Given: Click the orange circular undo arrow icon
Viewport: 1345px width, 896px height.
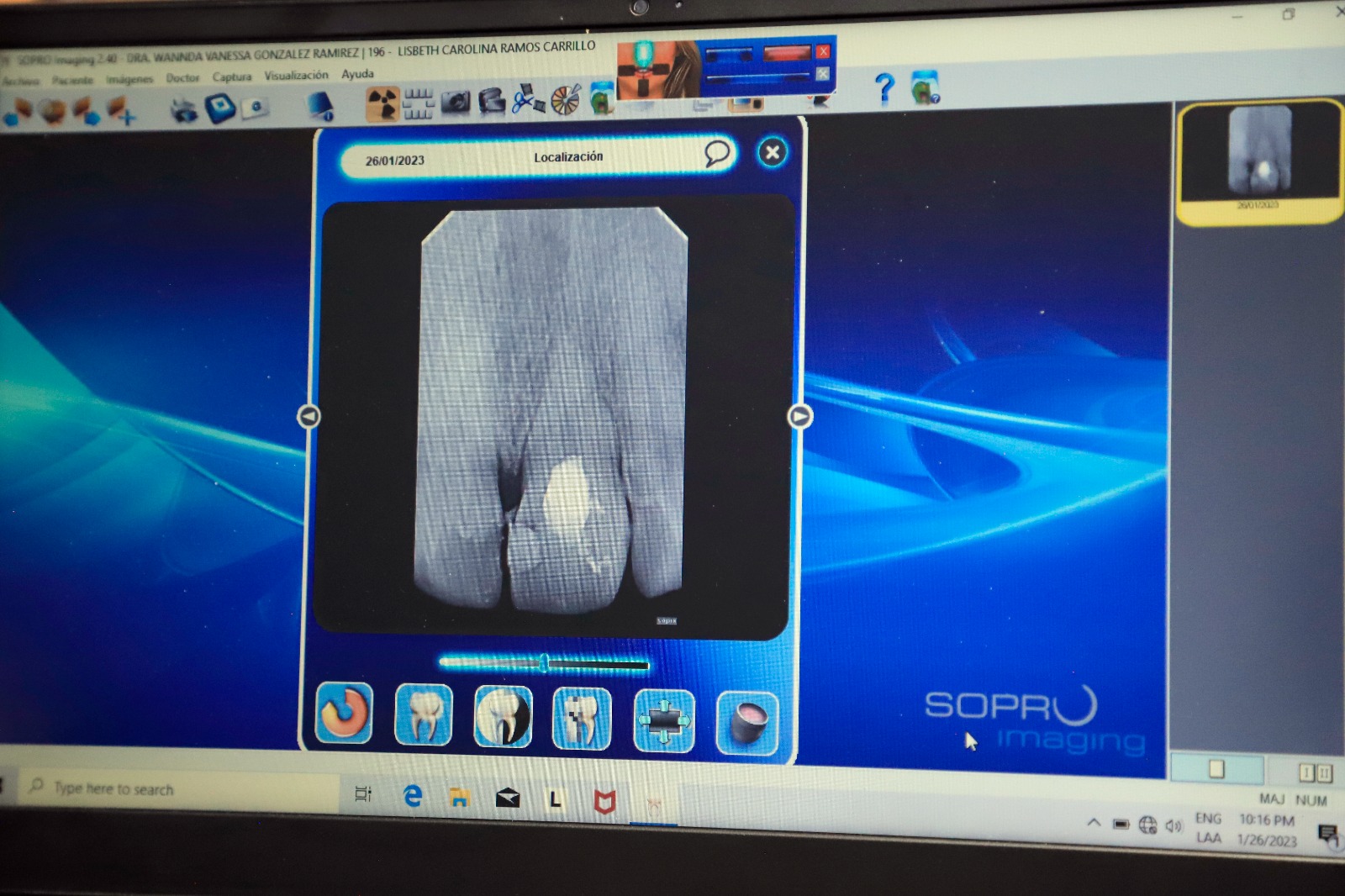Looking at the screenshot, I should point(344,714).
